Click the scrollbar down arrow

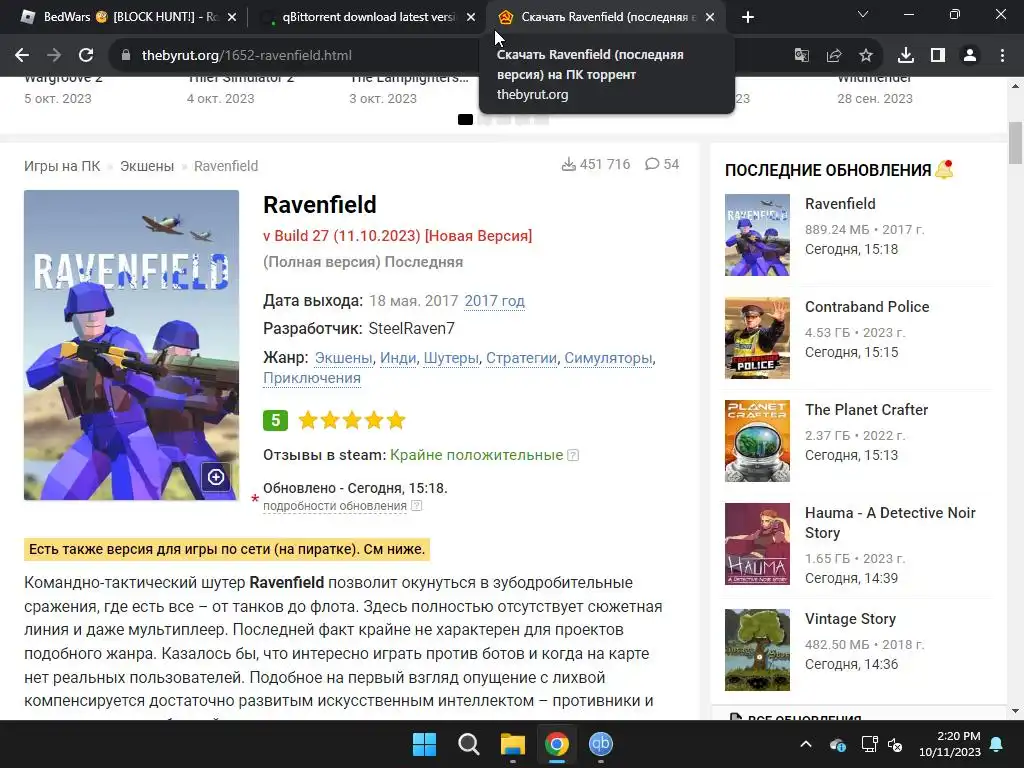coord(1016,711)
